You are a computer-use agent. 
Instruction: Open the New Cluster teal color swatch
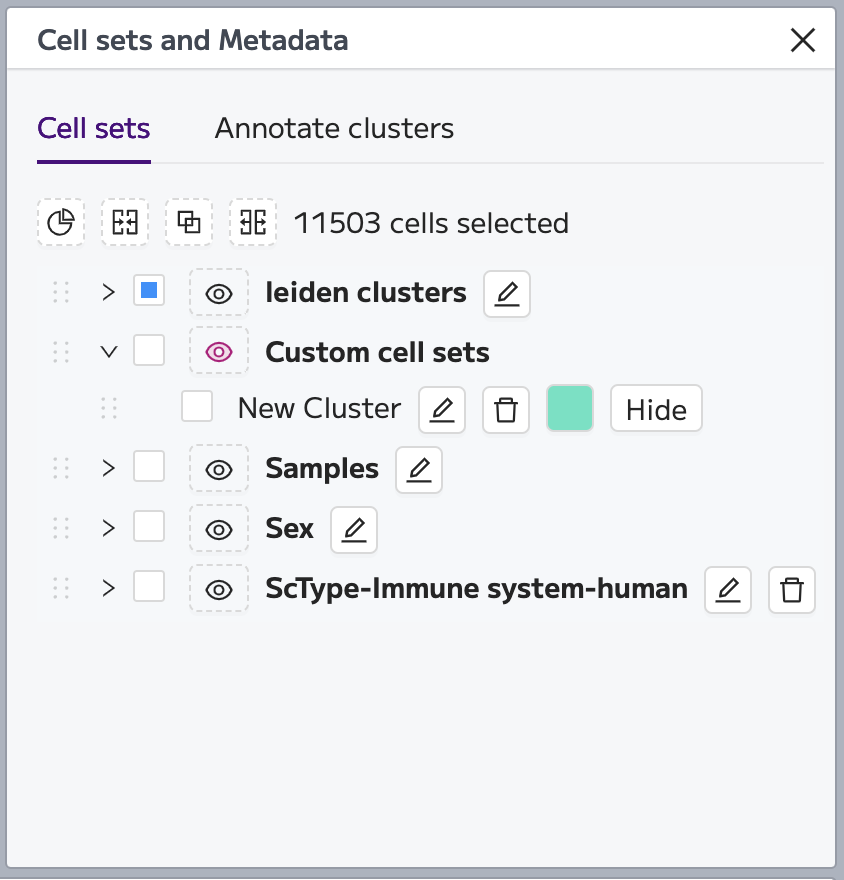click(x=570, y=409)
